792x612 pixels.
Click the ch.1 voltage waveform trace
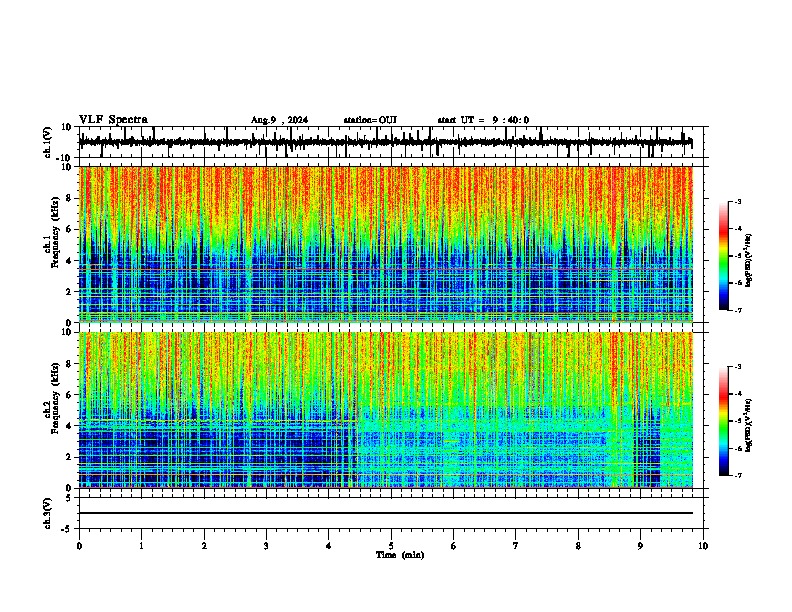(x=385, y=142)
